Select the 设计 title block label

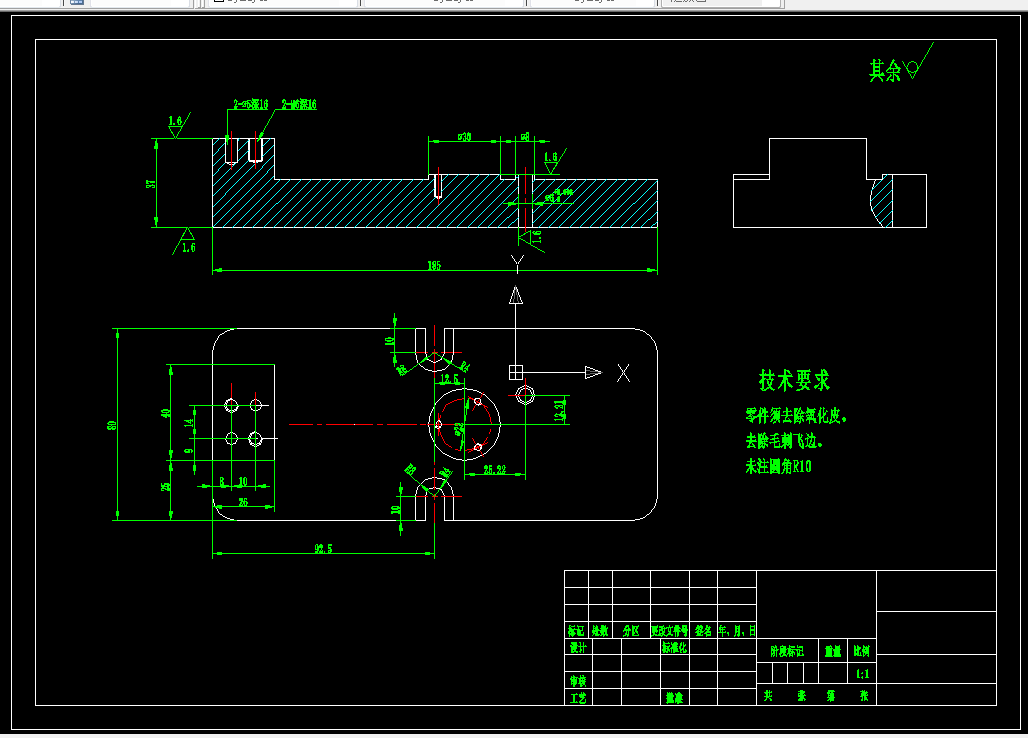click(578, 648)
